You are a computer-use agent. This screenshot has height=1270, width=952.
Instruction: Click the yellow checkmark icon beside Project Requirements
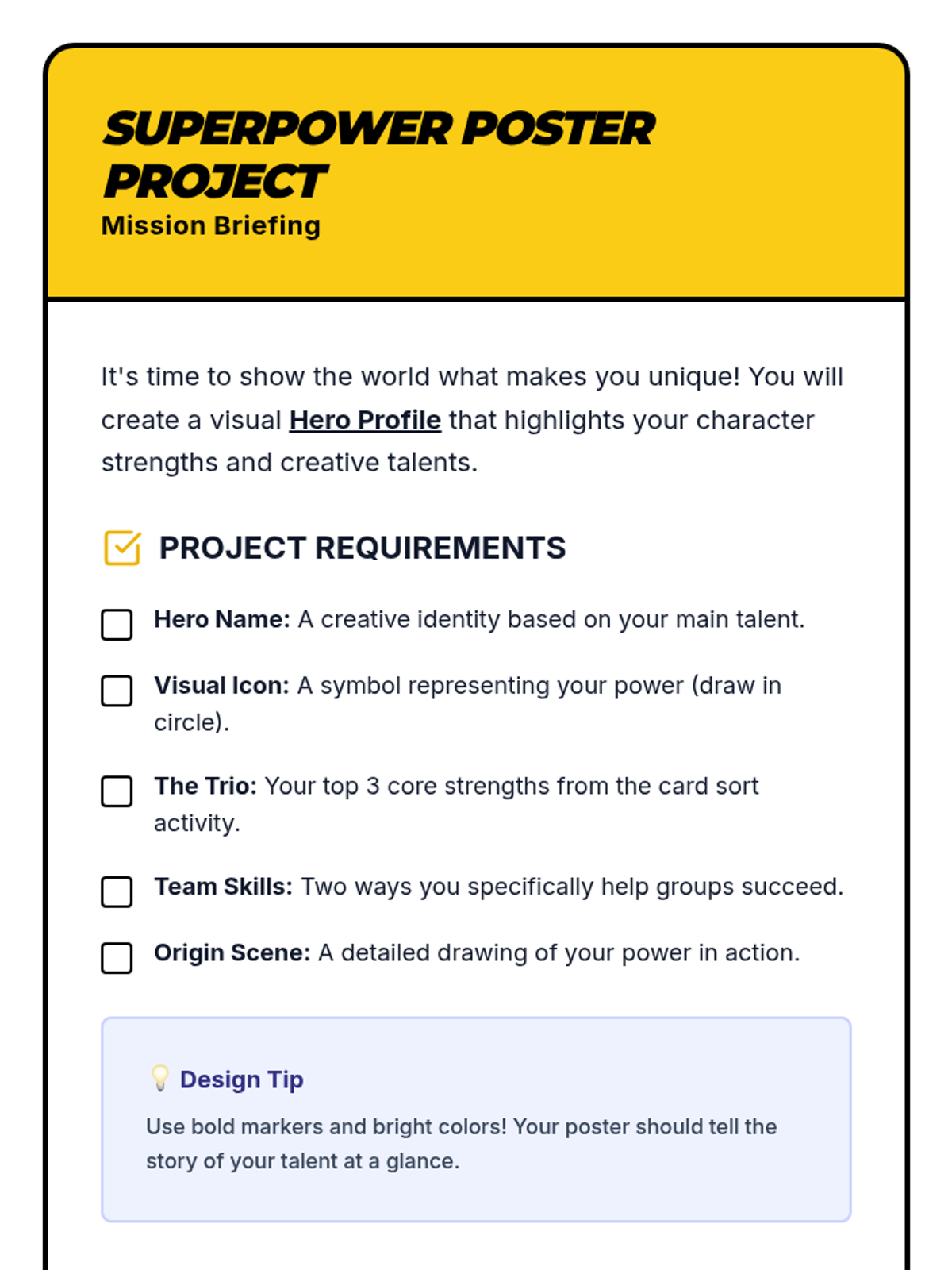click(122, 548)
